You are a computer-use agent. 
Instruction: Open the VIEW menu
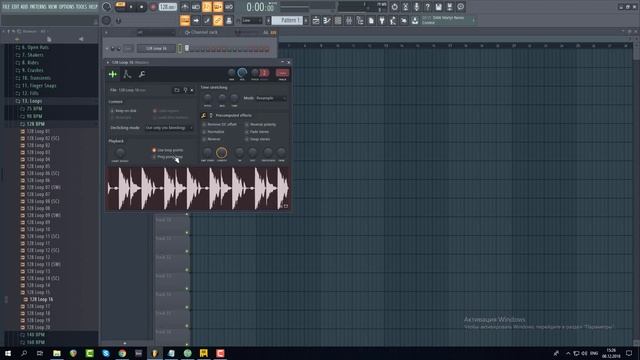tap(53, 7)
